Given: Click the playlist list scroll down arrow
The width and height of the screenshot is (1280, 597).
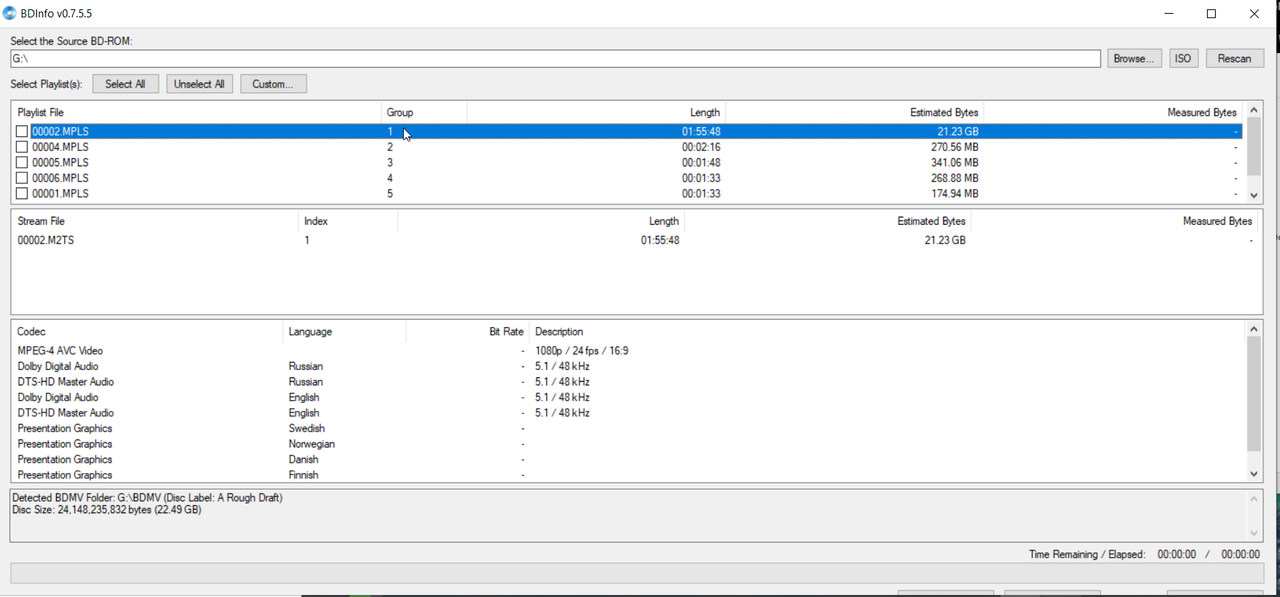Looking at the screenshot, I should click(x=1255, y=195).
